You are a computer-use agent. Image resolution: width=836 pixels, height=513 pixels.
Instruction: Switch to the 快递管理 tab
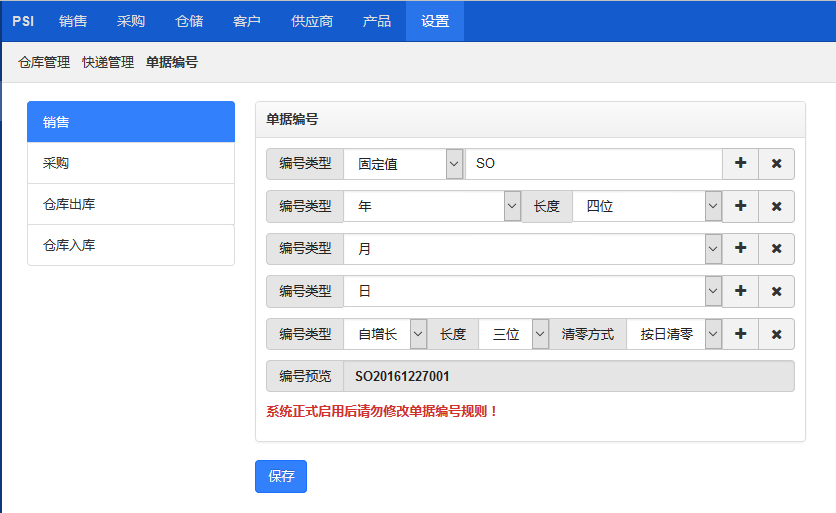click(108, 62)
